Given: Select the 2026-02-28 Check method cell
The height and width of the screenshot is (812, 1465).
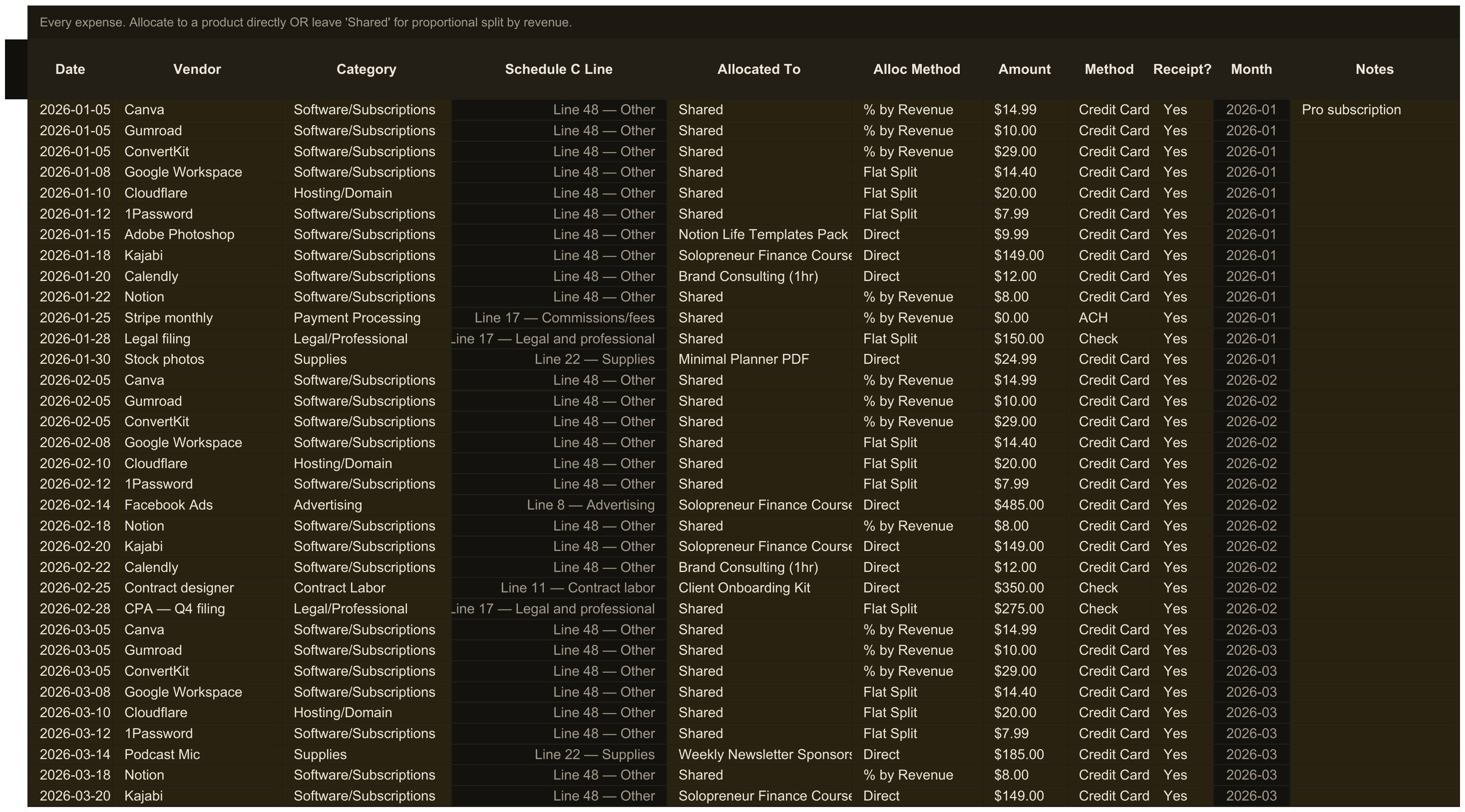Looking at the screenshot, I should [x=1109, y=609].
